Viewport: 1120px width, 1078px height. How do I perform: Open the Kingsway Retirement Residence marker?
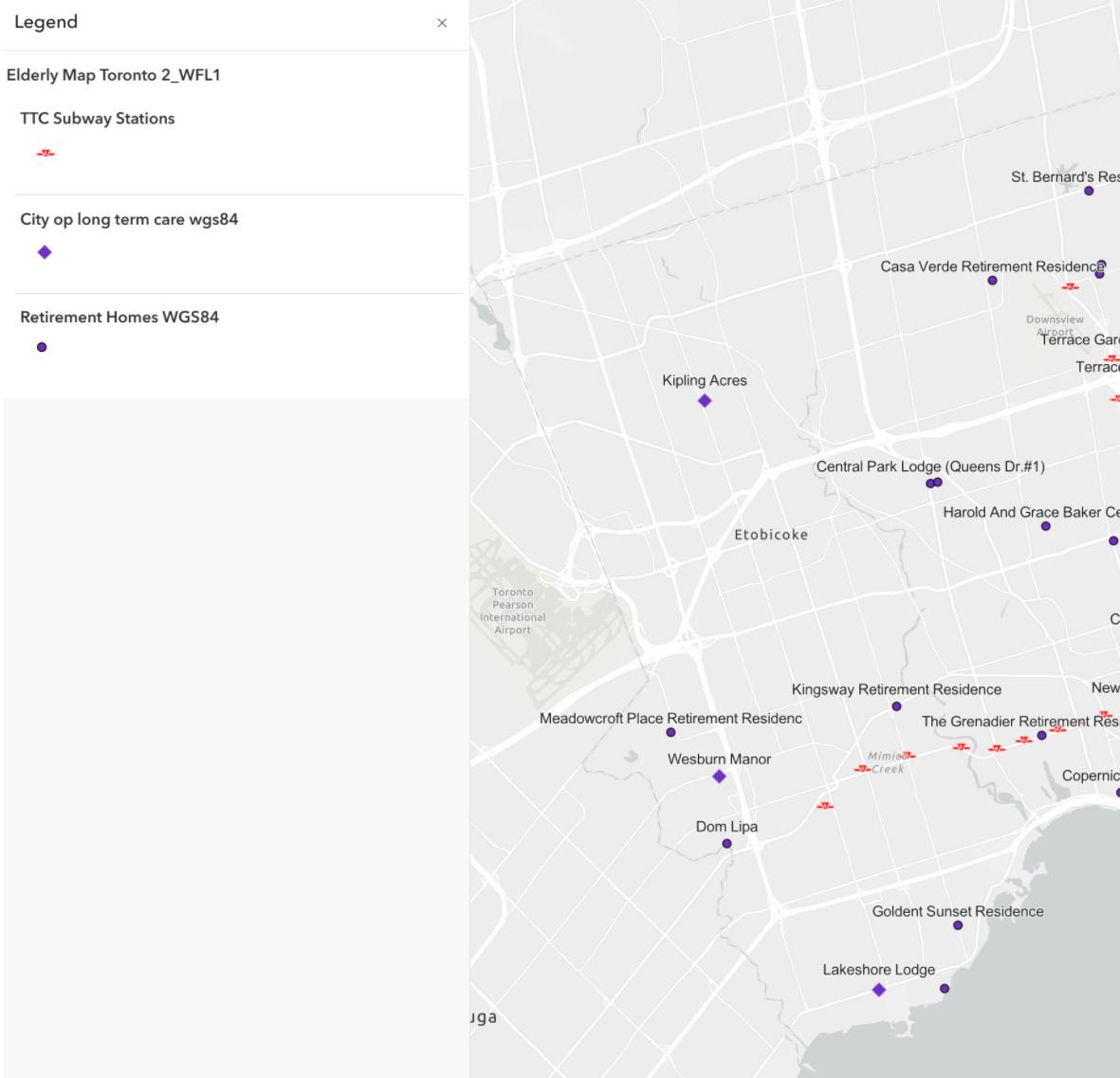coord(896,706)
